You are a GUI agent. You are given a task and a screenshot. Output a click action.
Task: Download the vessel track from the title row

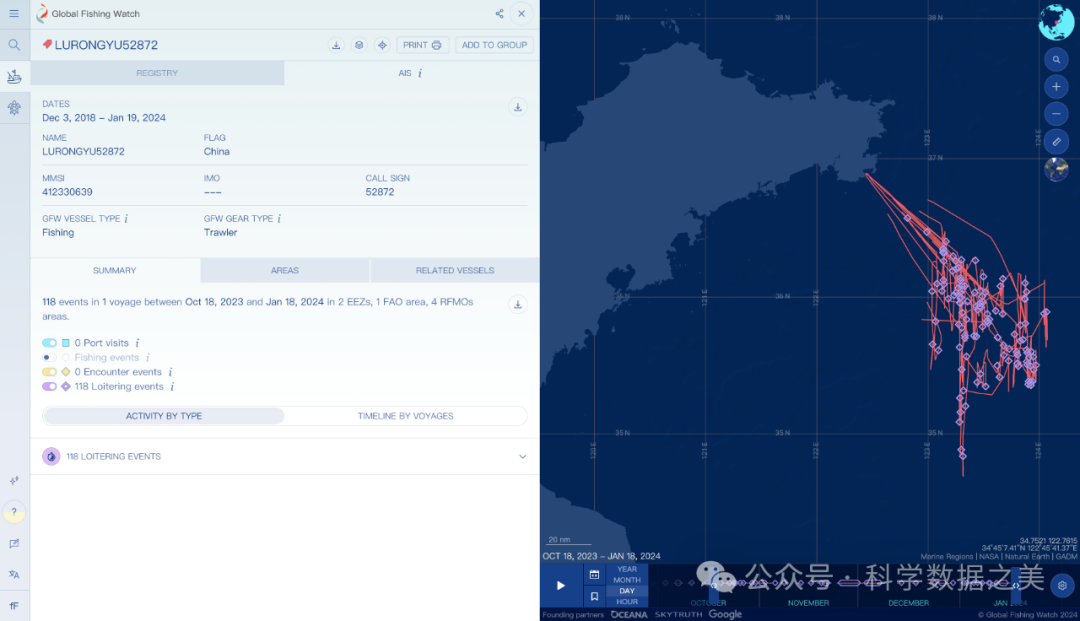tap(336, 45)
